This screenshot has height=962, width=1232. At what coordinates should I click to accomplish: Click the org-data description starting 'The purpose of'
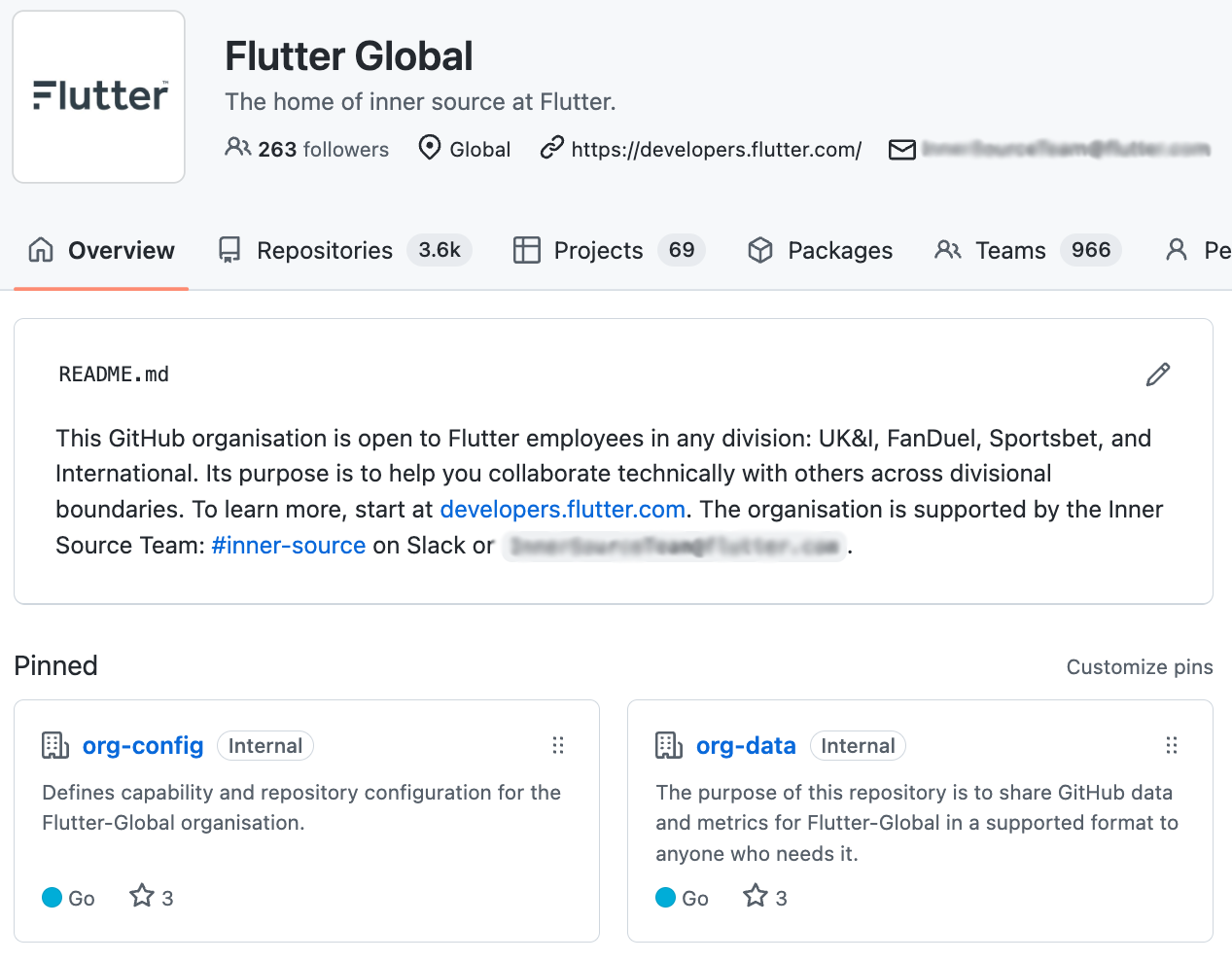coord(917,823)
